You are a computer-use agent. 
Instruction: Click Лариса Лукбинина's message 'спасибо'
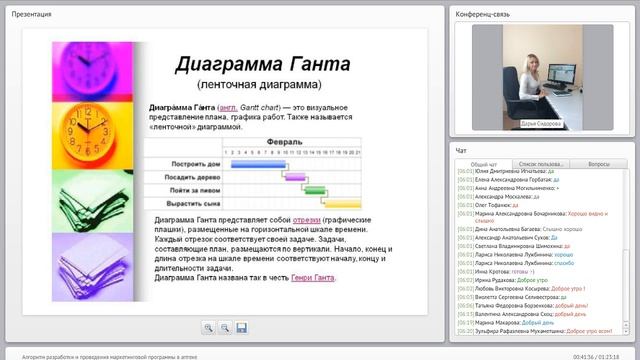click(516, 263)
